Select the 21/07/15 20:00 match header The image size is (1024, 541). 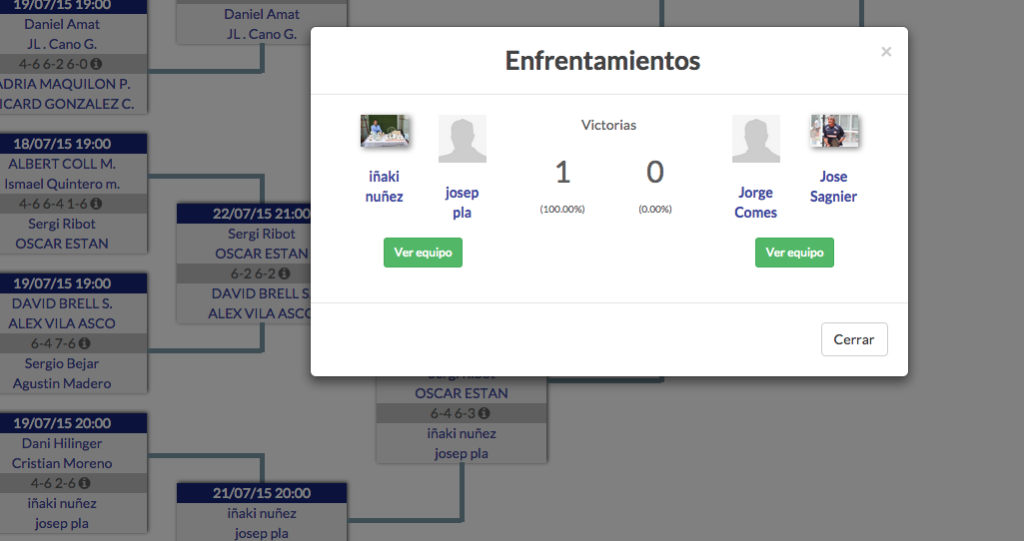261,493
